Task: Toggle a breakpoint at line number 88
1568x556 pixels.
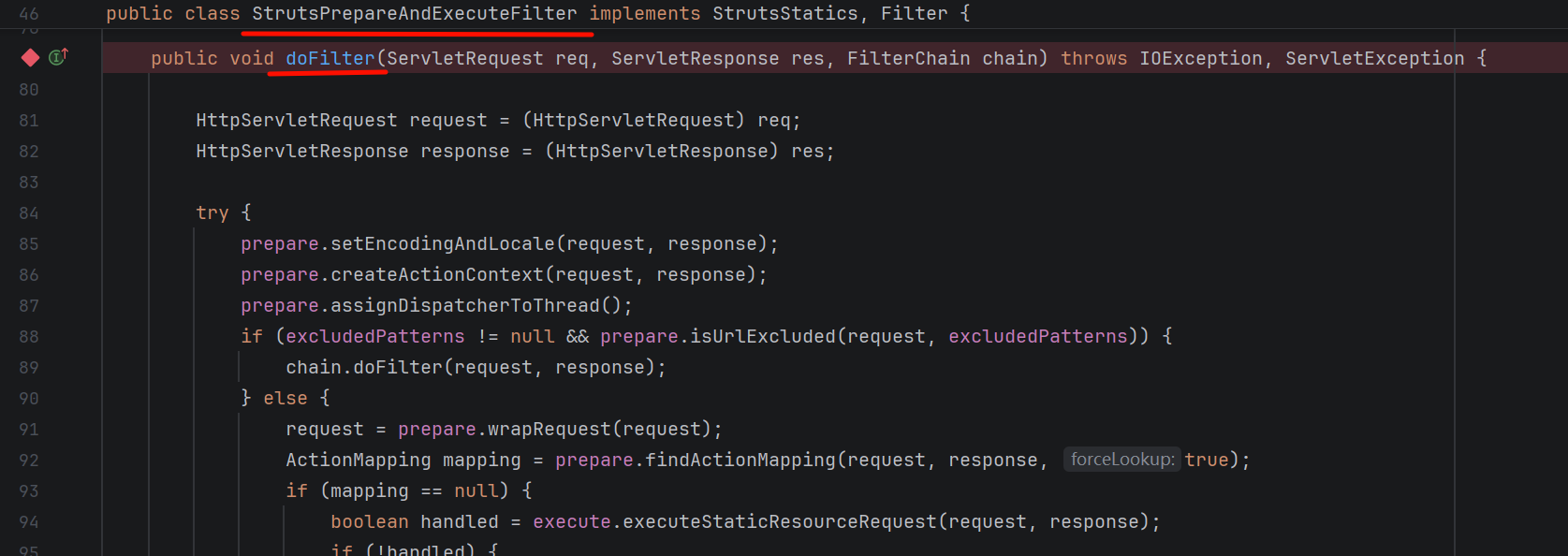Action: [29, 337]
